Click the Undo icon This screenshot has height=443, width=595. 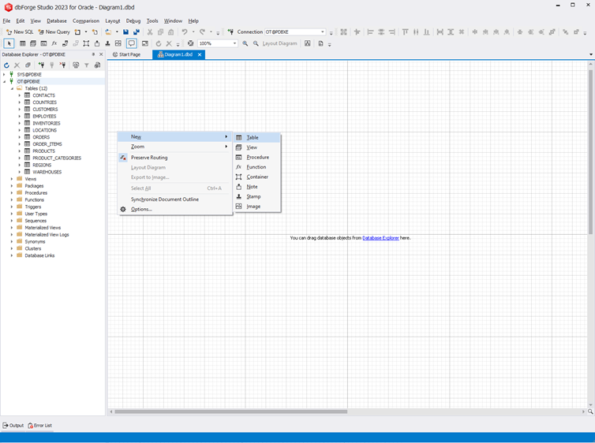[184, 32]
